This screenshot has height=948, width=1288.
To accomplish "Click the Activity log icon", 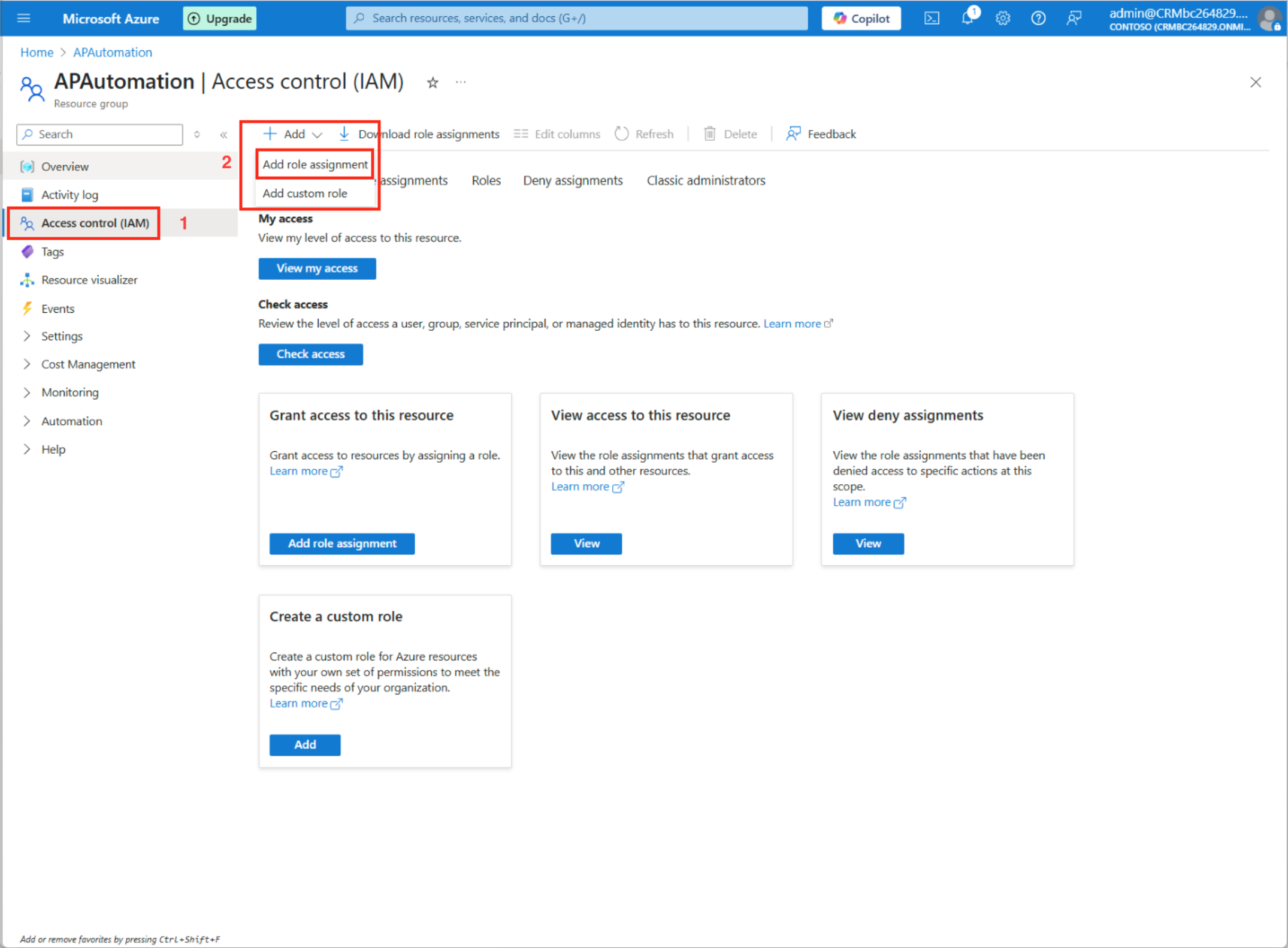I will pyautogui.click(x=27, y=195).
